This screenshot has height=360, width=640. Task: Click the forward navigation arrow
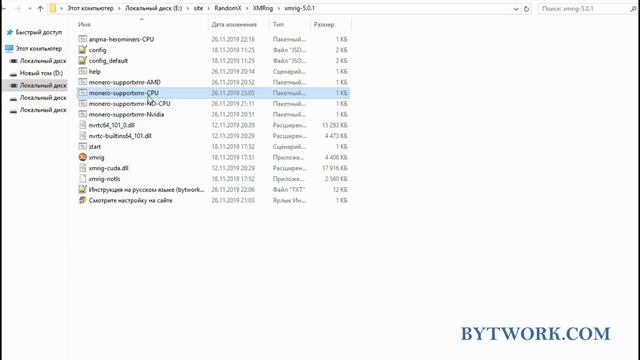pos(18,9)
